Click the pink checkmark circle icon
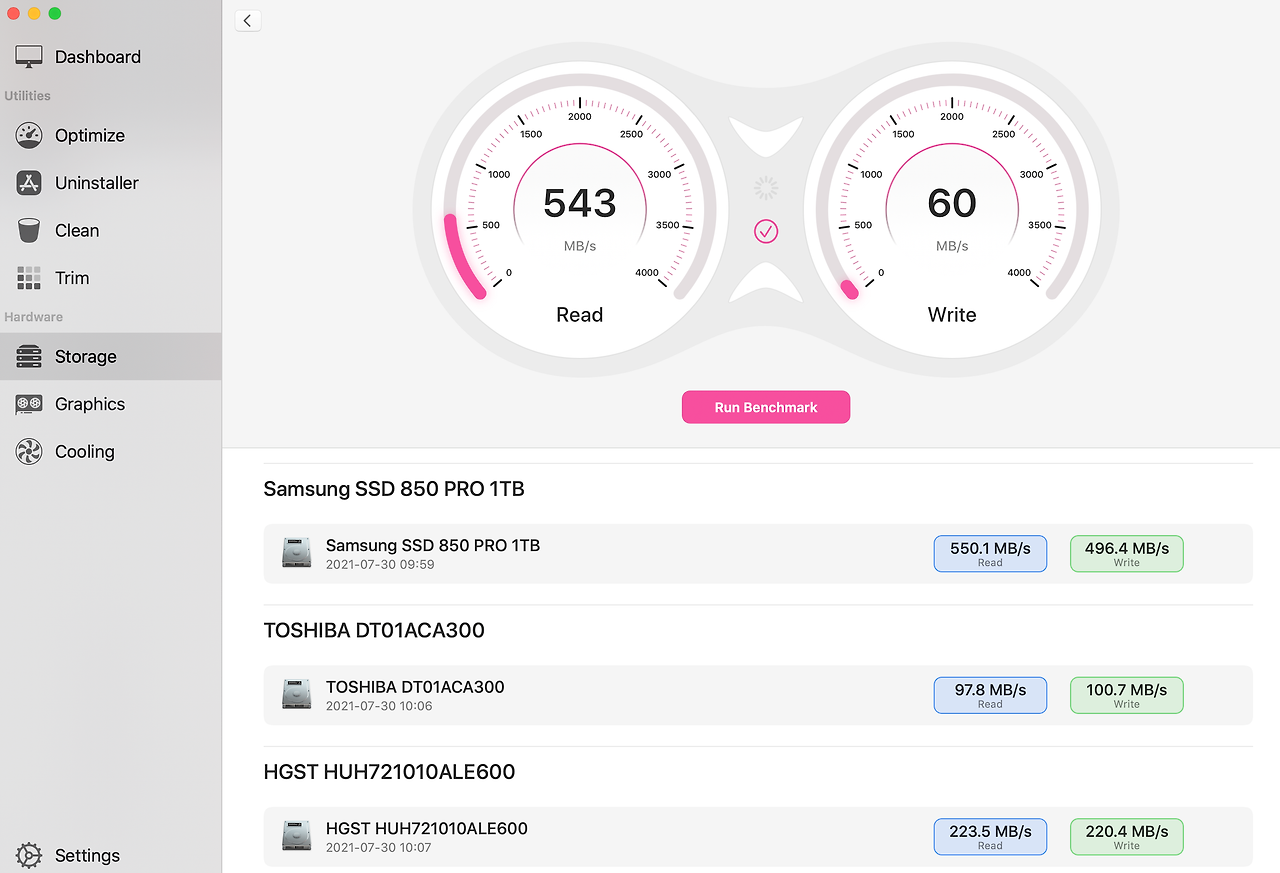The image size is (1280, 873). point(766,232)
